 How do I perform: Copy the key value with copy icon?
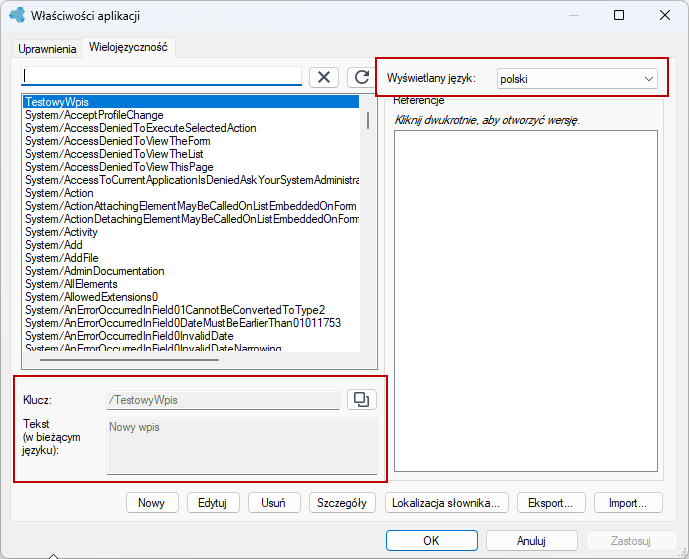click(361, 399)
